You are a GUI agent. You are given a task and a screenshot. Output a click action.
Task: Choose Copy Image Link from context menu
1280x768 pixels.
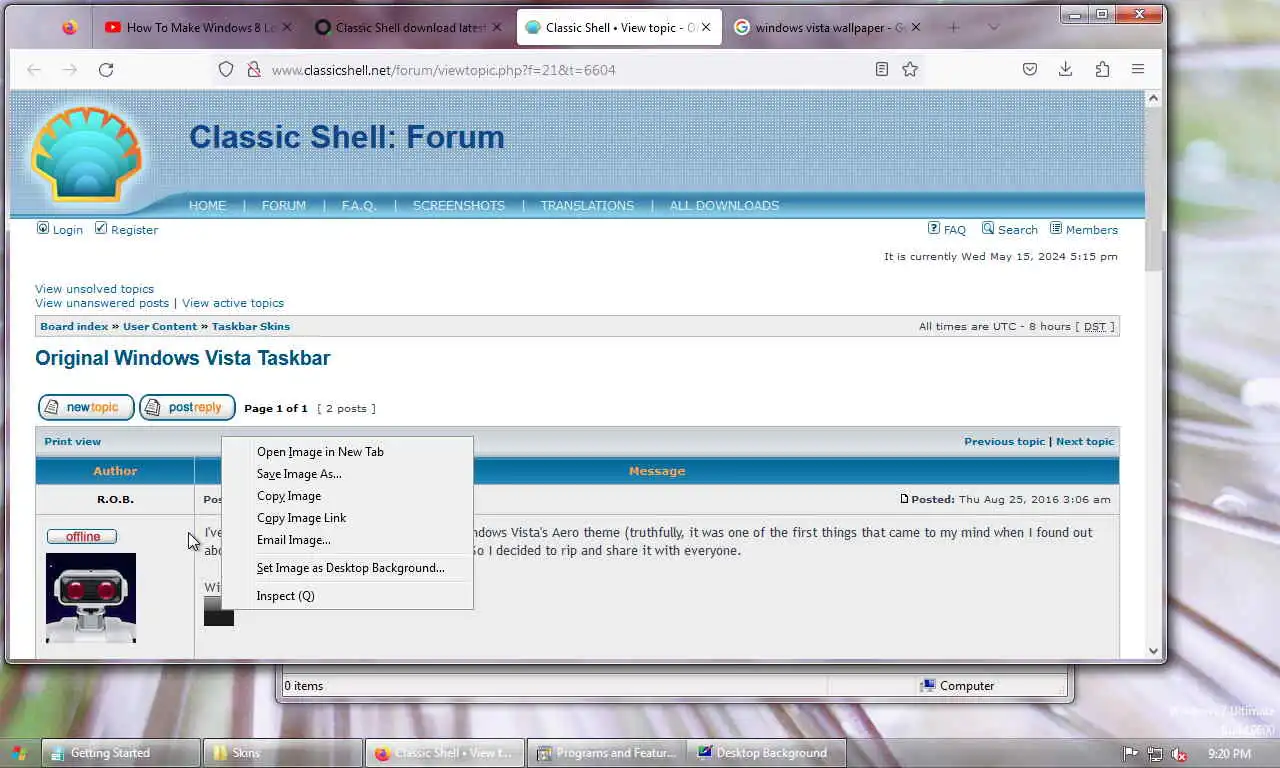click(x=347, y=518)
